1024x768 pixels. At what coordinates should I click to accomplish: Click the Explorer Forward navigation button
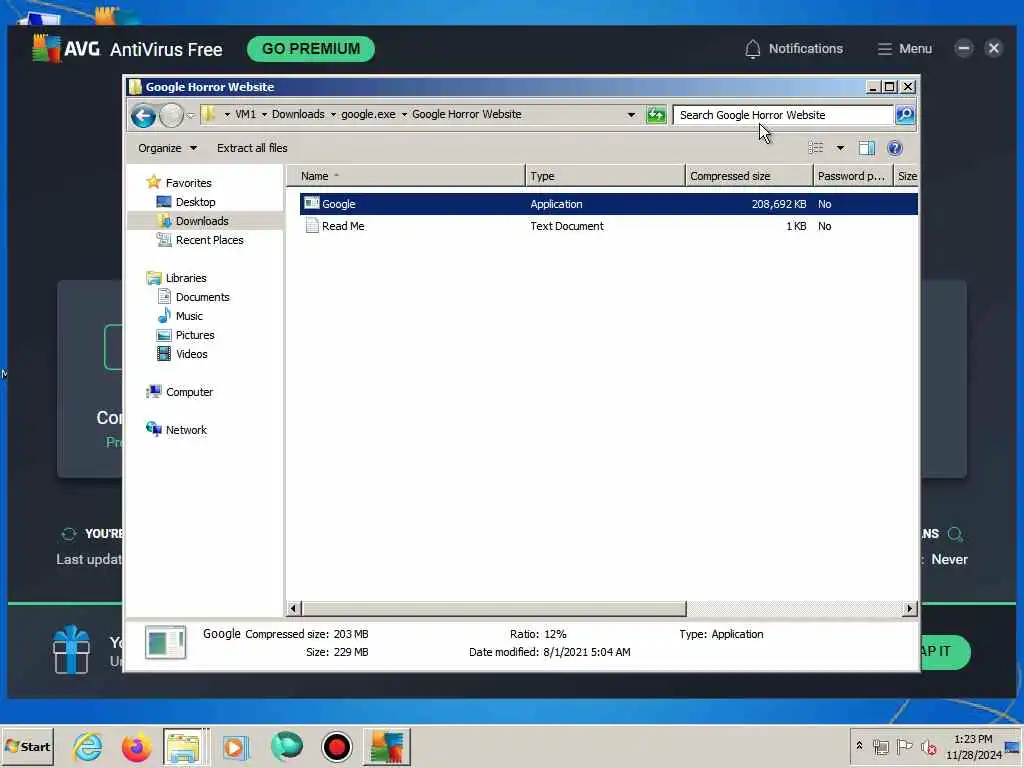pyautogui.click(x=171, y=116)
